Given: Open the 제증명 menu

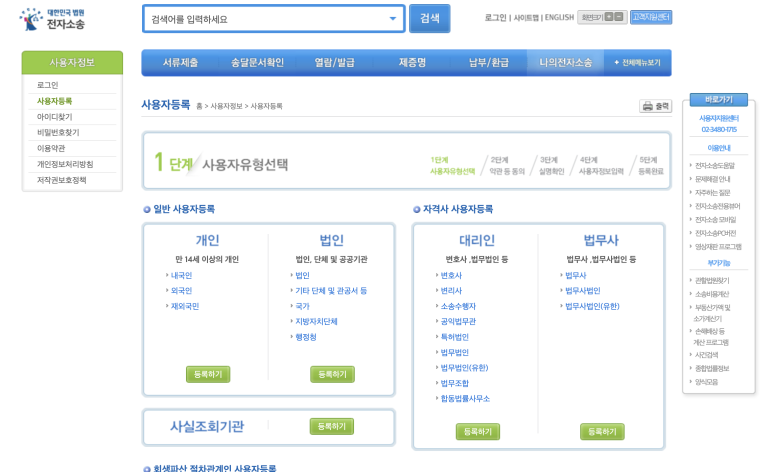Looking at the screenshot, I should coord(412,63).
